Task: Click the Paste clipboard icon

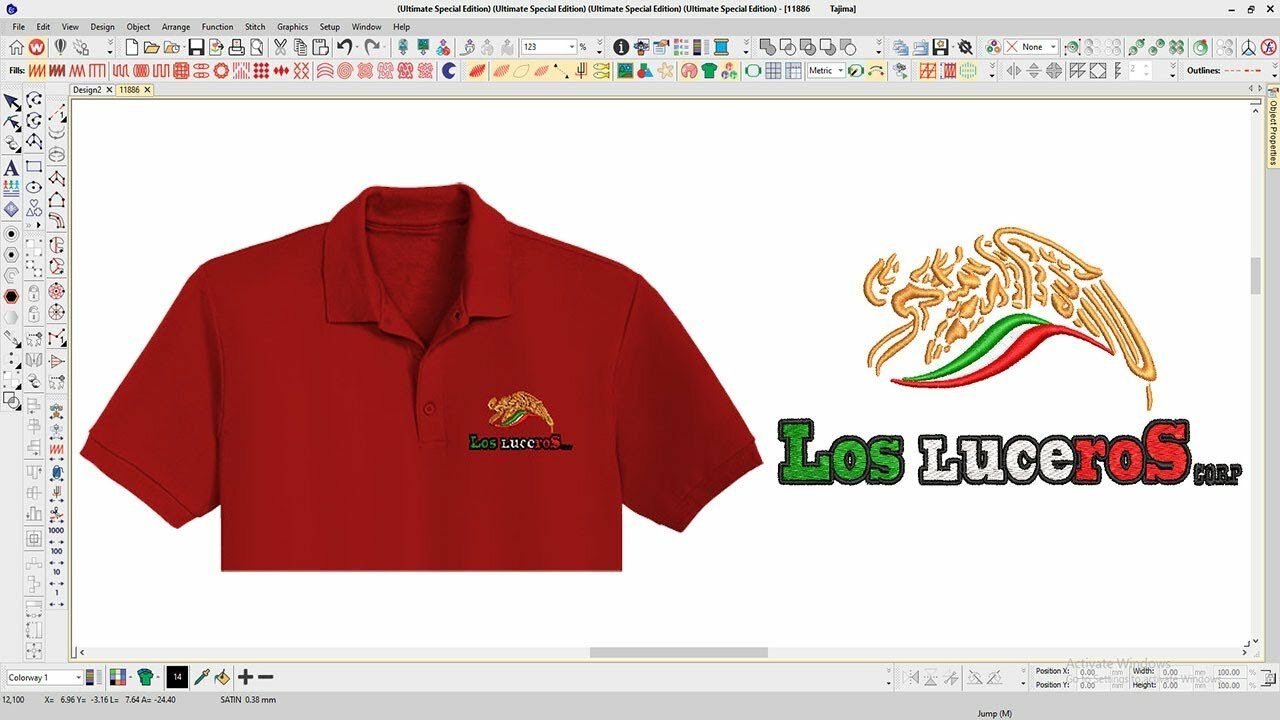Action: (320, 47)
